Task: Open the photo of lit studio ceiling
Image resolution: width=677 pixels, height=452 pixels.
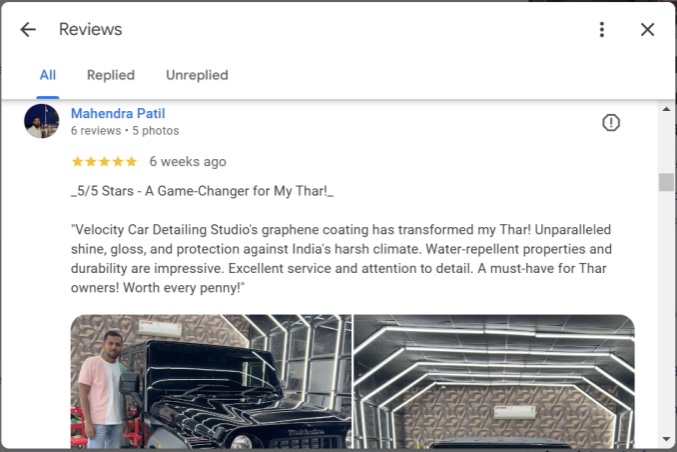Action: tap(494, 381)
